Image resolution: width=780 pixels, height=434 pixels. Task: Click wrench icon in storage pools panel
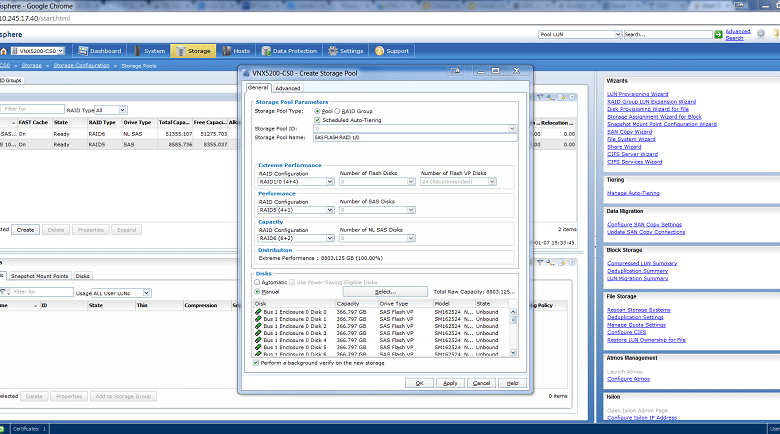pos(550,97)
